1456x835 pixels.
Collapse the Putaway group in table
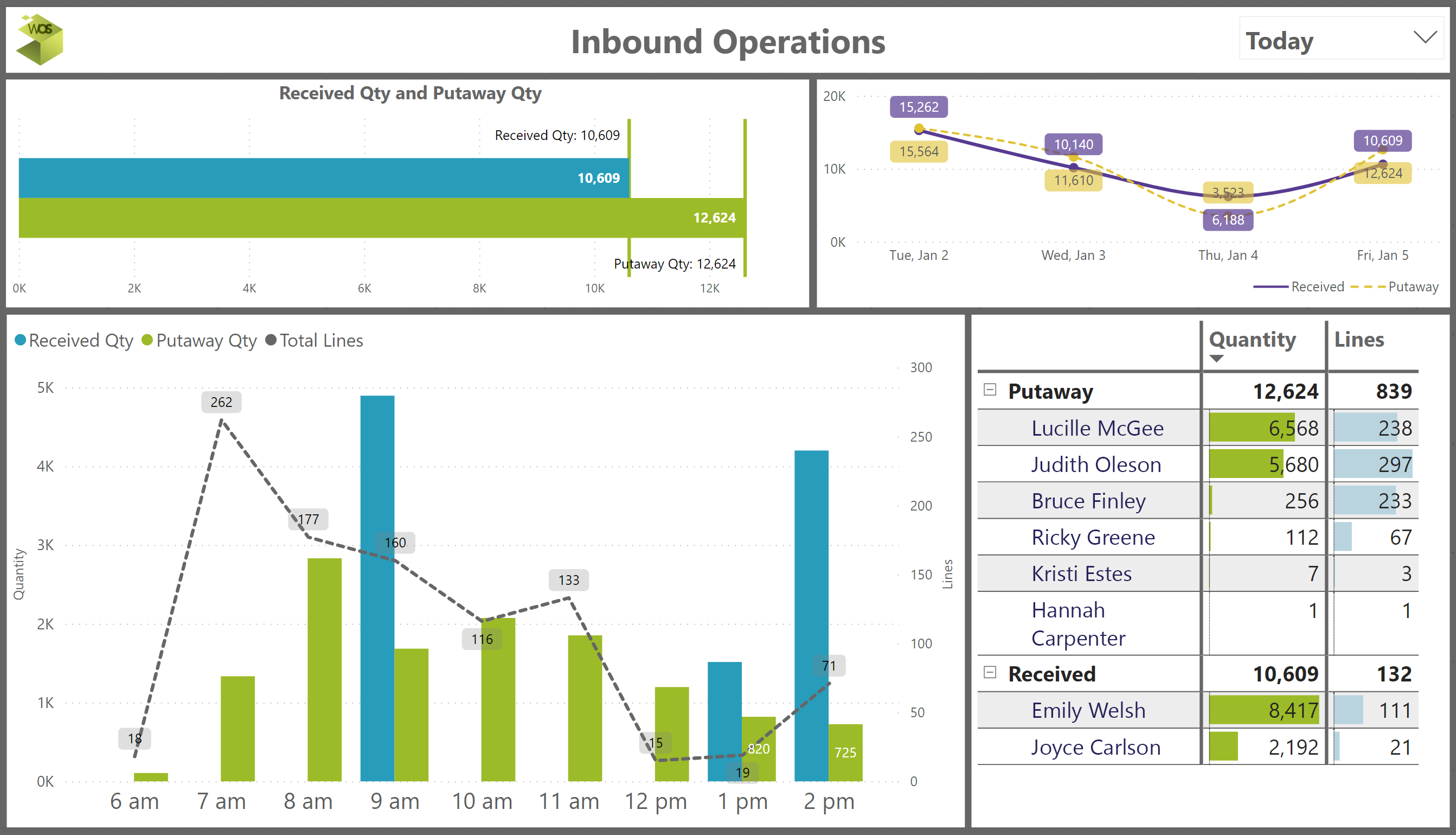[x=990, y=390]
